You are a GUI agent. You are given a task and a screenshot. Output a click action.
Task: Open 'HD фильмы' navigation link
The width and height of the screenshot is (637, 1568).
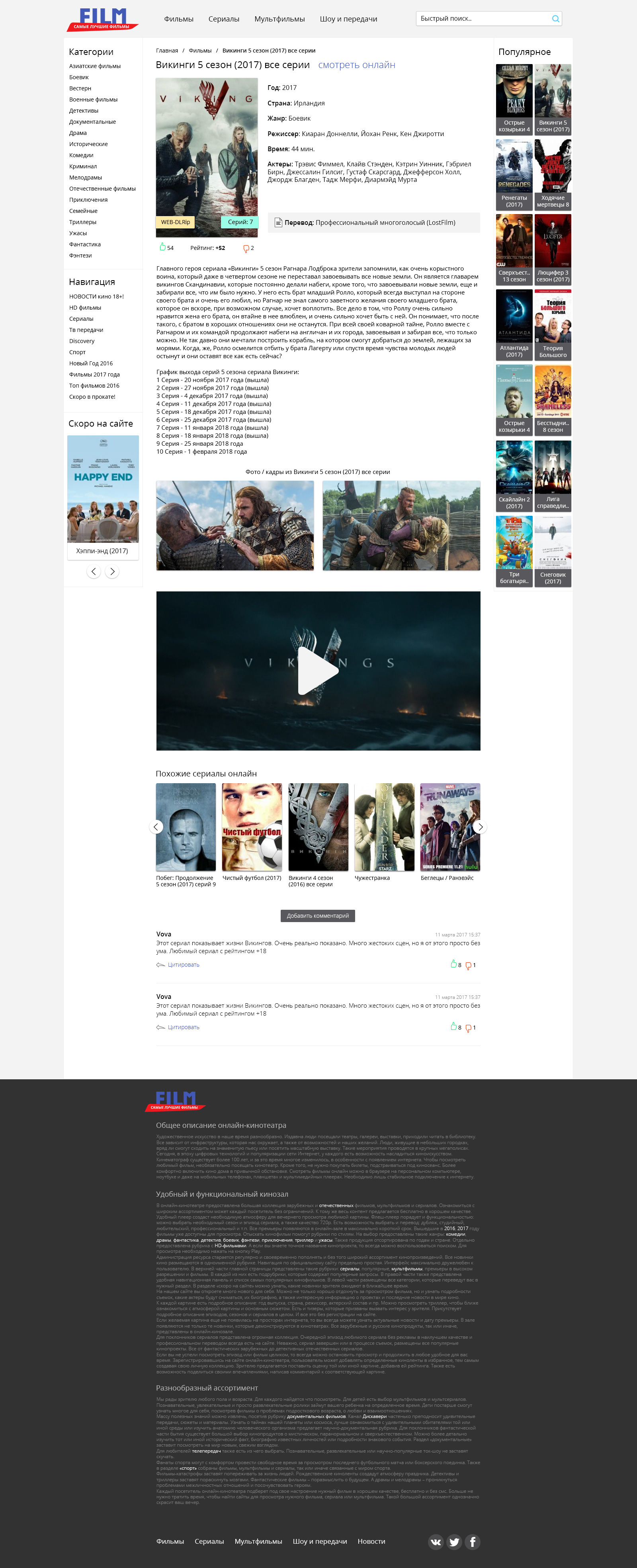[85, 307]
